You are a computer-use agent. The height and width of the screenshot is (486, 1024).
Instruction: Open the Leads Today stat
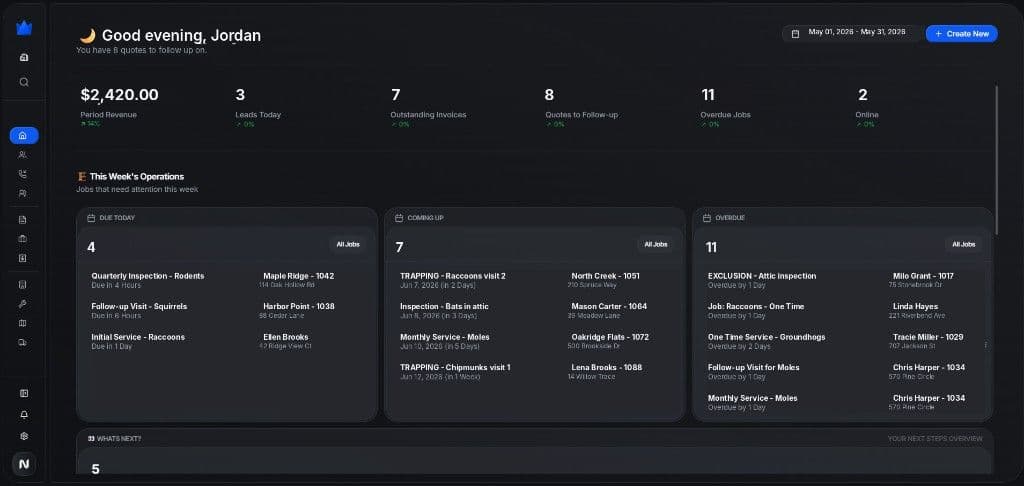[258, 106]
